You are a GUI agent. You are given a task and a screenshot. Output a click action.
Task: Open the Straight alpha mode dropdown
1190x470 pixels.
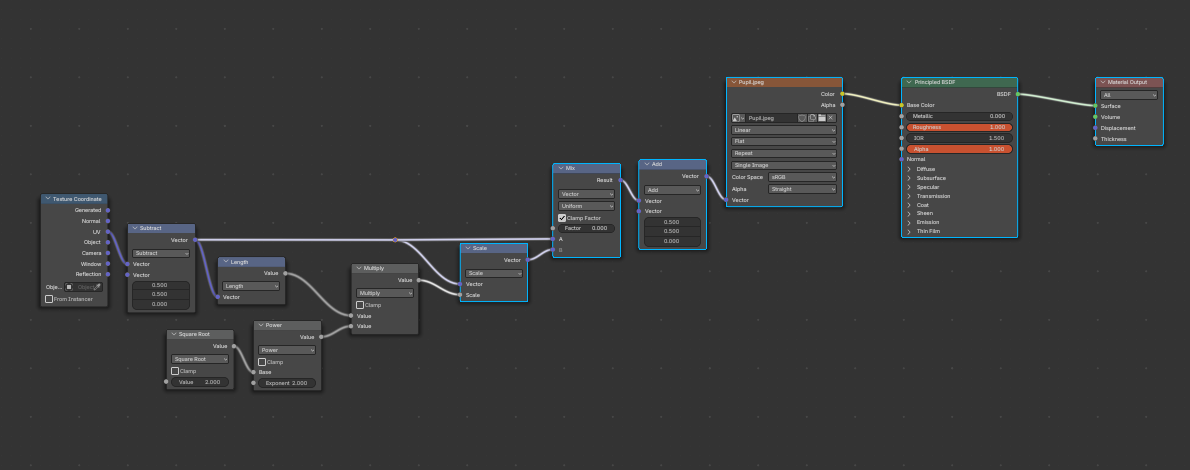click(802, 188)
